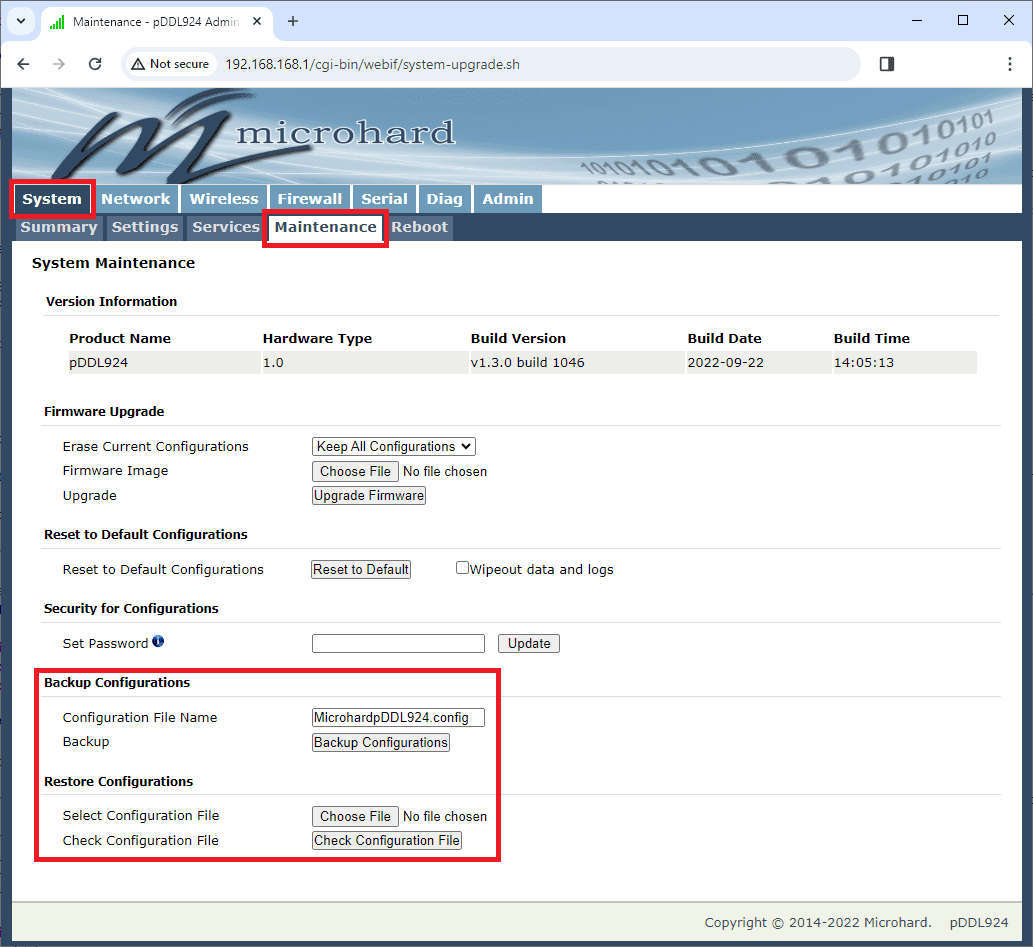The width and height of the screenshot is (1033, 947).
Task: Go to the Reboot submenu tab
Action: click(419, 227)
